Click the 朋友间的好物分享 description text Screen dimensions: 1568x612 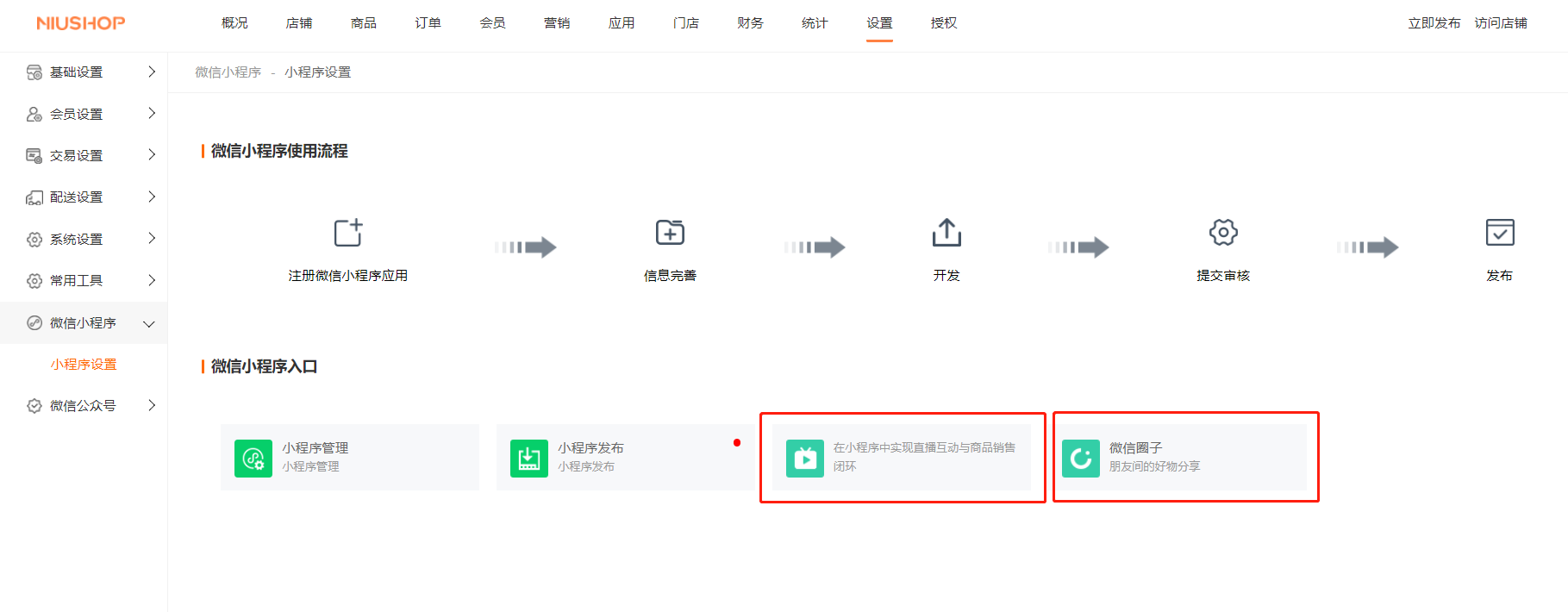pos(1154,466)
